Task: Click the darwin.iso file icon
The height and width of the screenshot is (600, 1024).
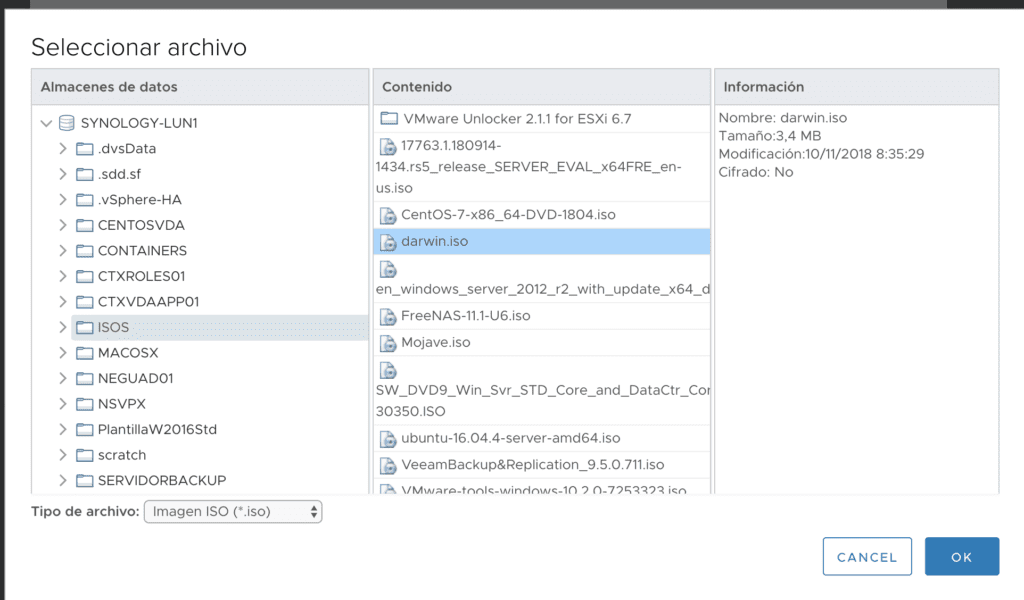Action: pyautogui.click(x=387, y=241)
